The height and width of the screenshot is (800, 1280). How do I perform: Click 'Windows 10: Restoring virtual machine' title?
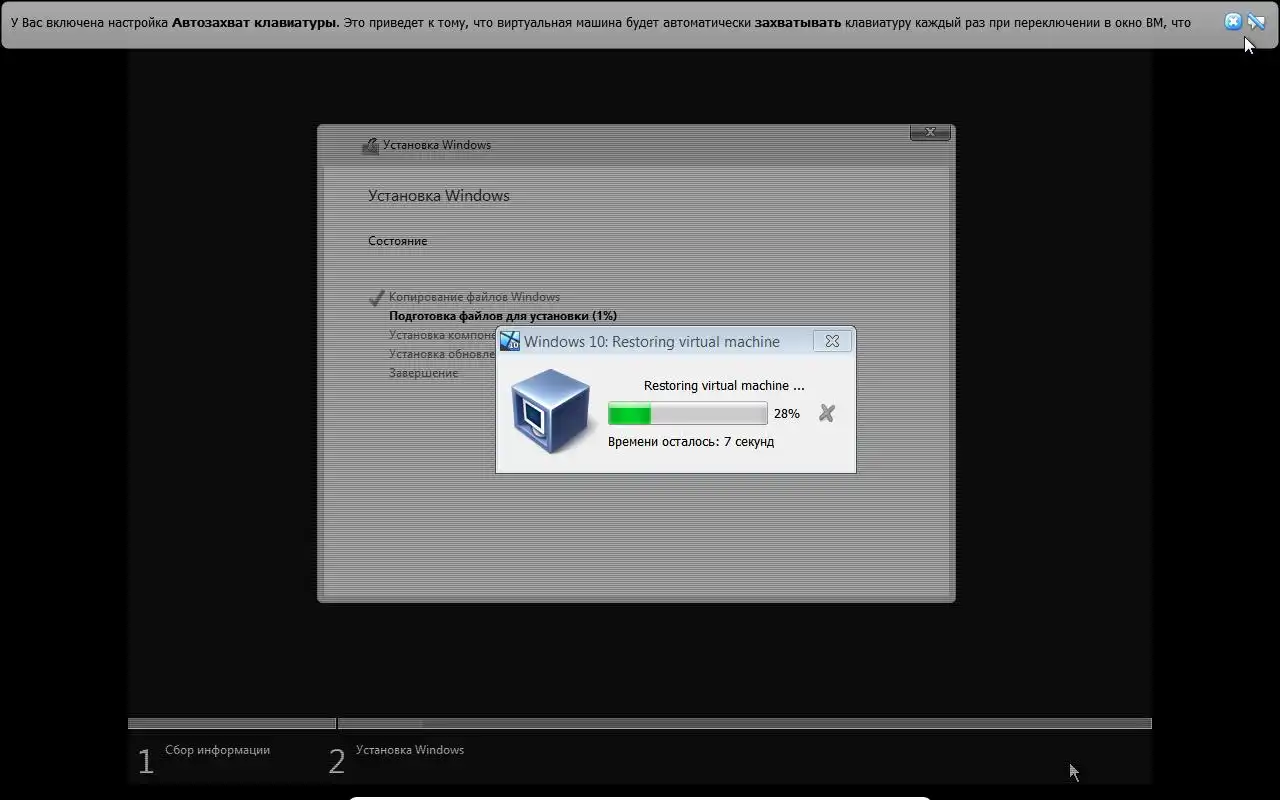click(x=652, y=341)
